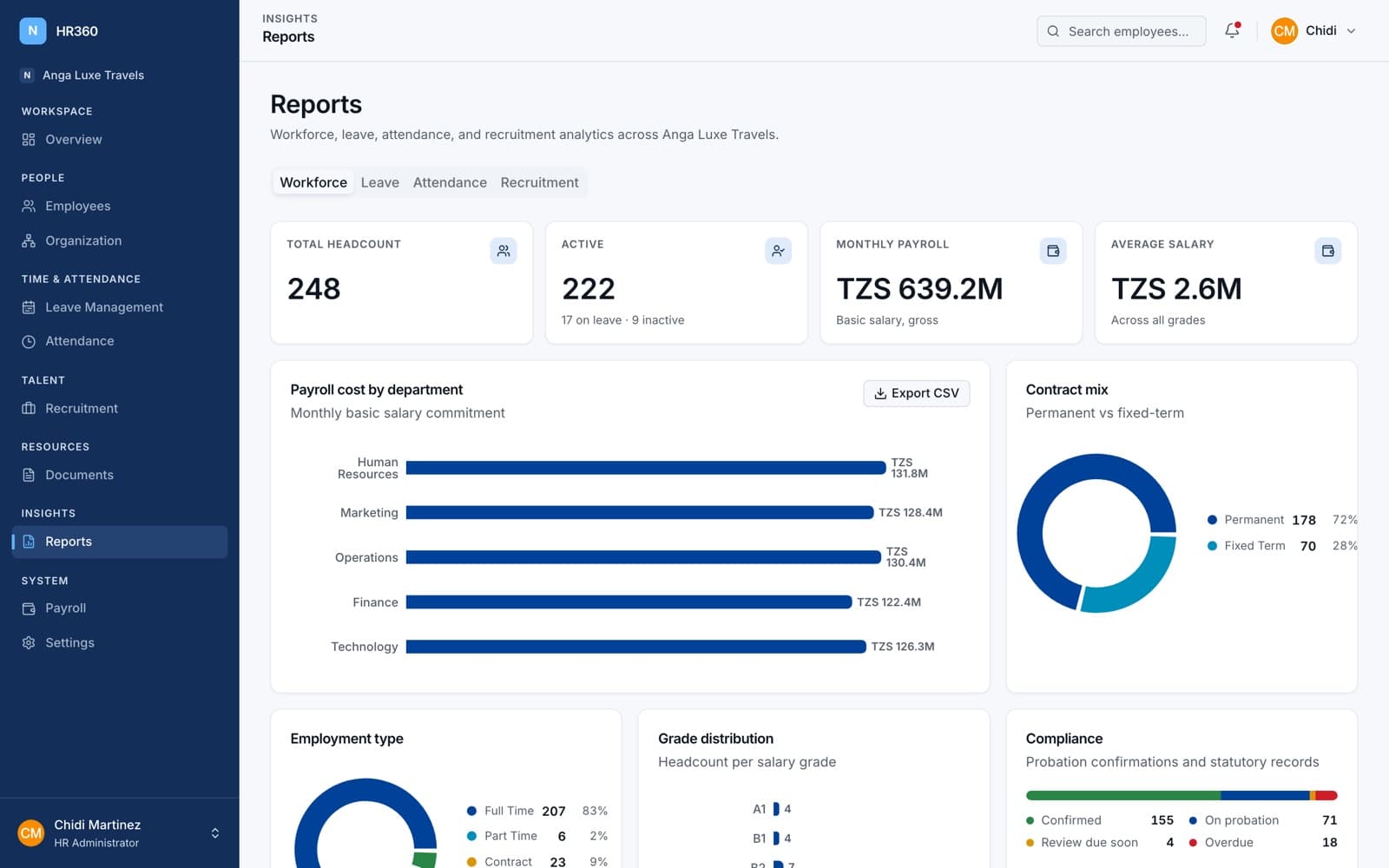Click the Permanent legend color dot
This screenshot has width=1389, height=868.
pos(1212,520)
